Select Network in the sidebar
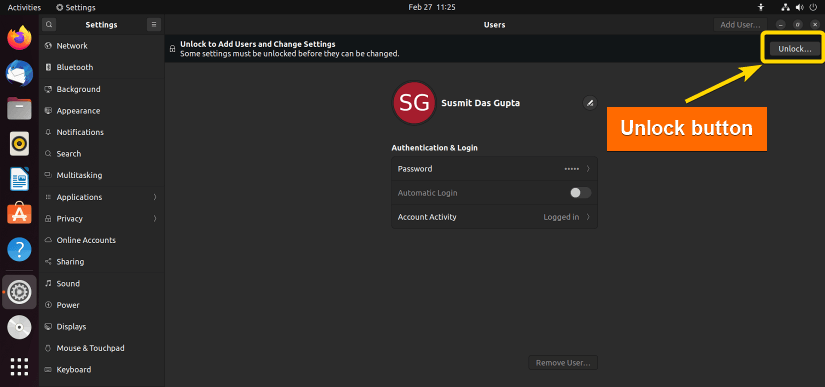The width and height of the screenshot is (825, 387). [102, 46]
